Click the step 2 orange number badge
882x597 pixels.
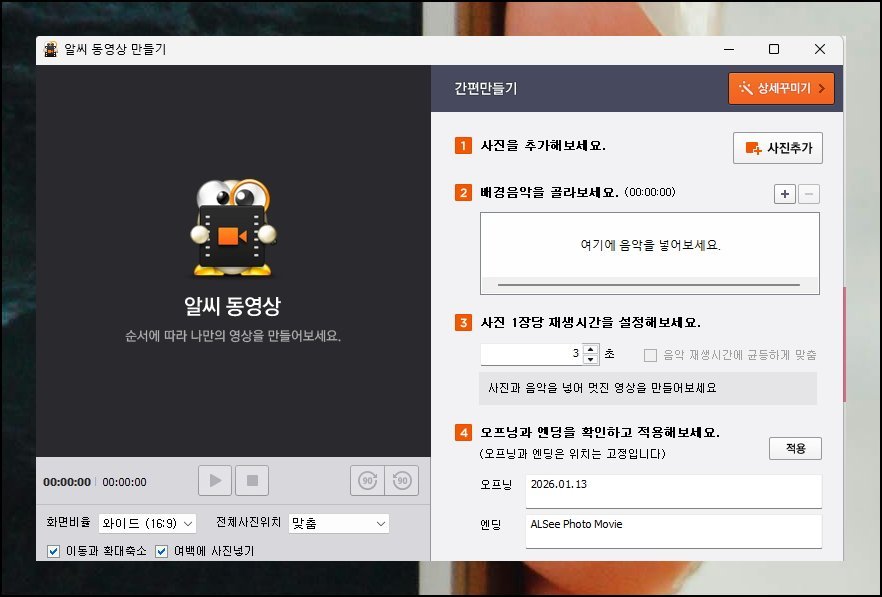463,192
